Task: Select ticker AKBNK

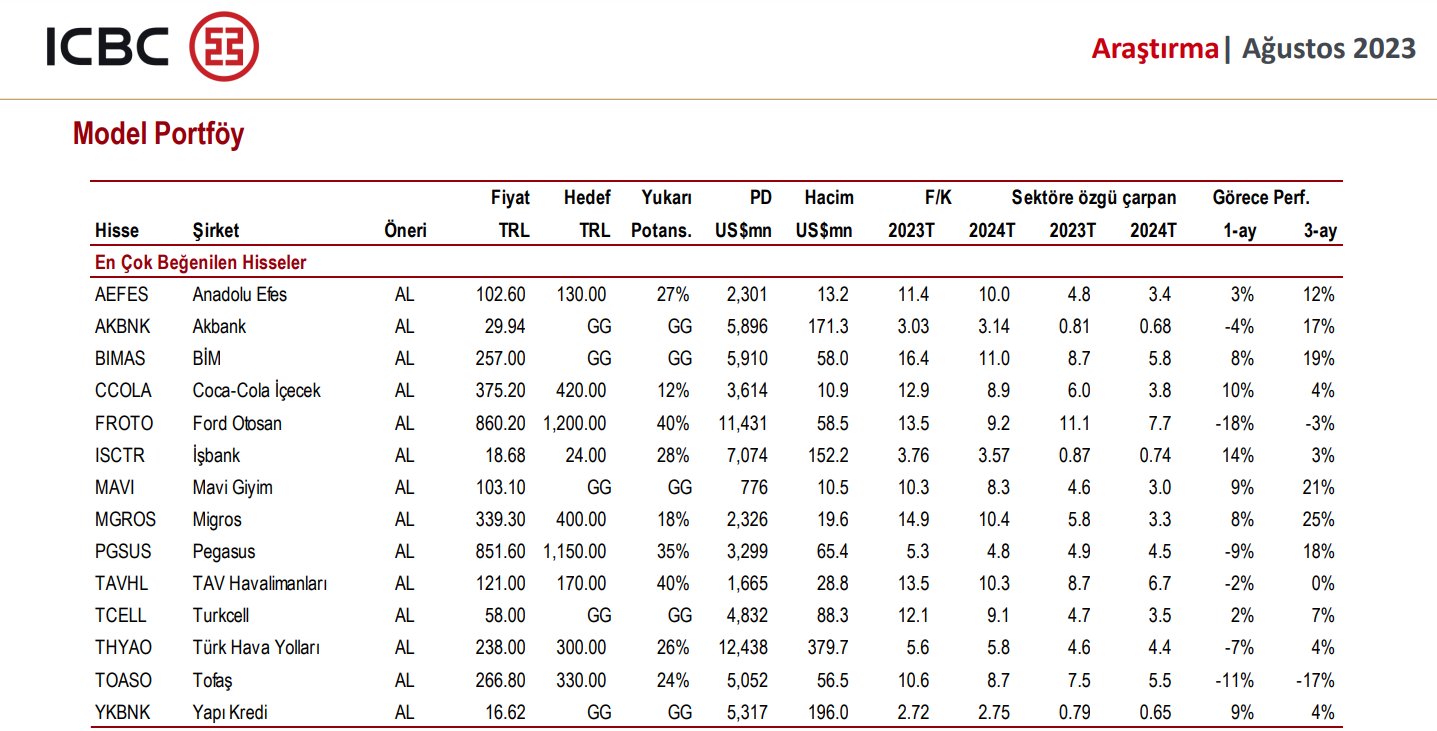Action: pyautogui.click(x=122, y=327)
